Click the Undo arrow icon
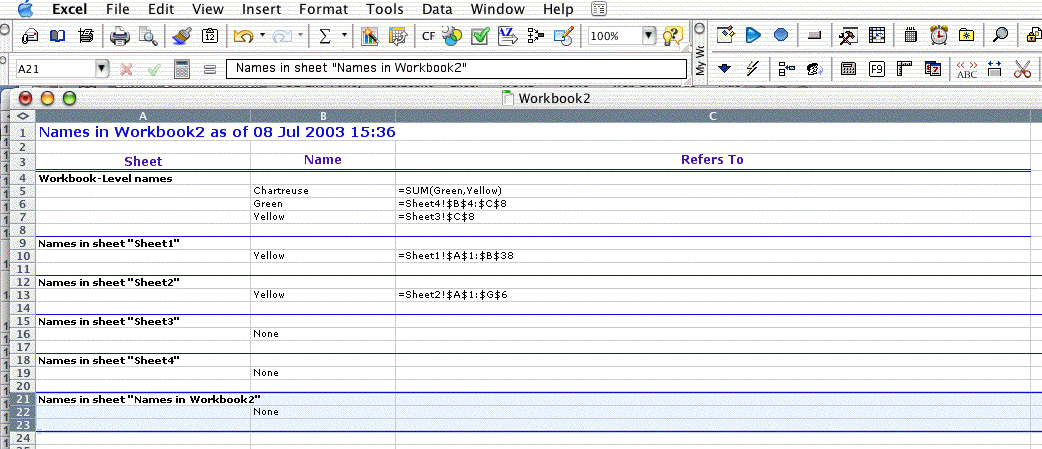 click(x=244, y=36)
